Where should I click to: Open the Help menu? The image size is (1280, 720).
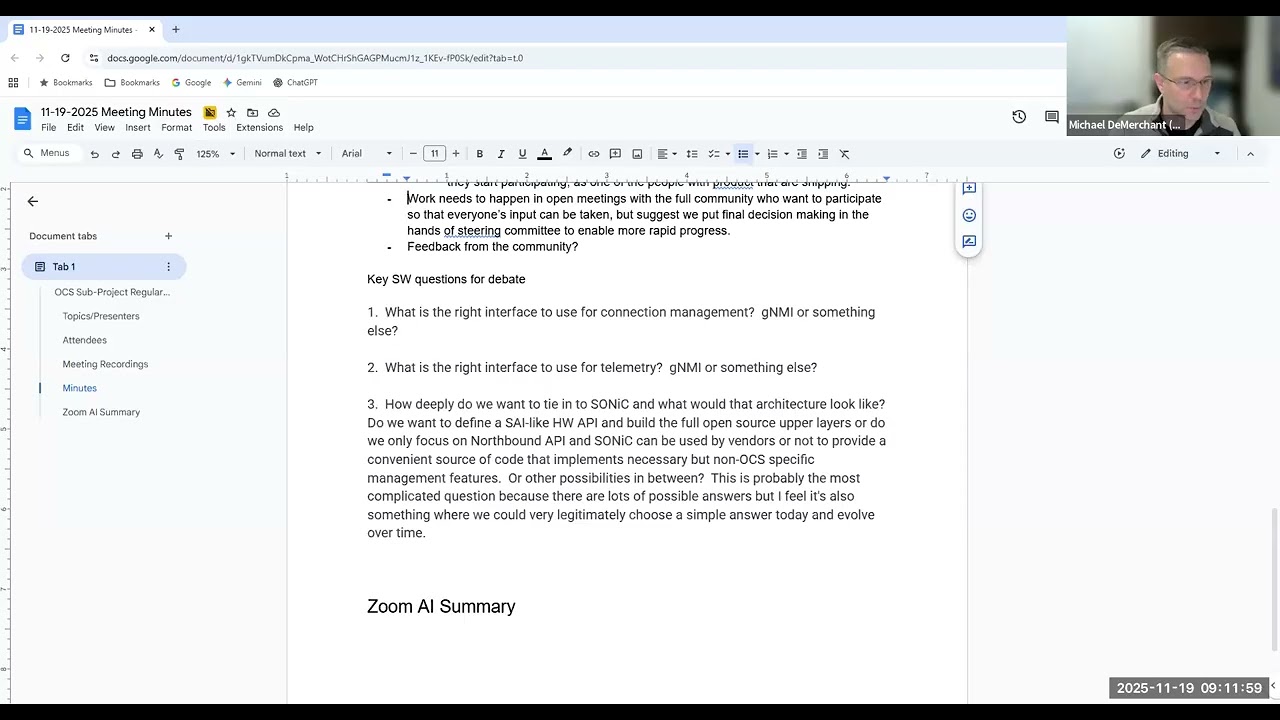tap(303, 128)
